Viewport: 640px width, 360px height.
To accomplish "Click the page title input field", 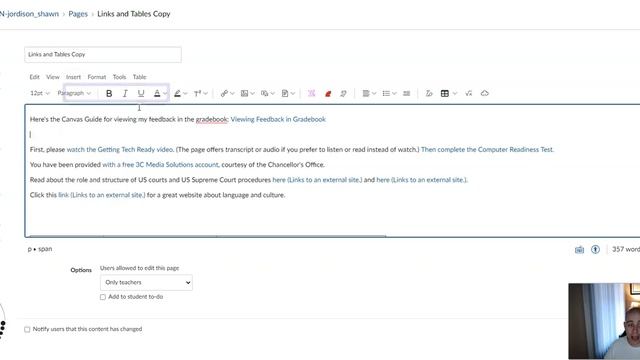I will (103, 55).
